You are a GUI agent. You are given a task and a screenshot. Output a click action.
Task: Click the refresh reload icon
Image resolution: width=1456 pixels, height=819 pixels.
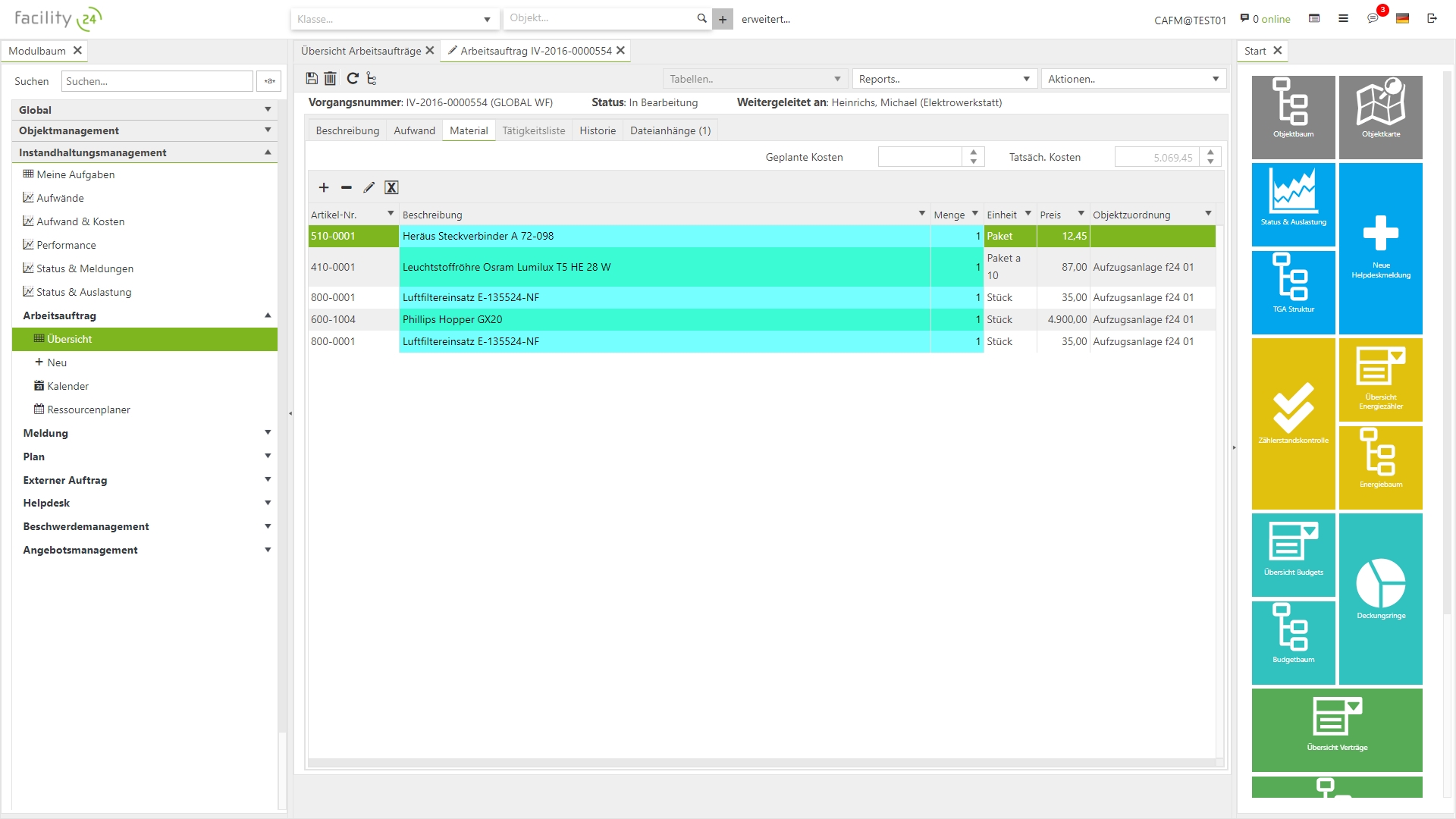353,78
